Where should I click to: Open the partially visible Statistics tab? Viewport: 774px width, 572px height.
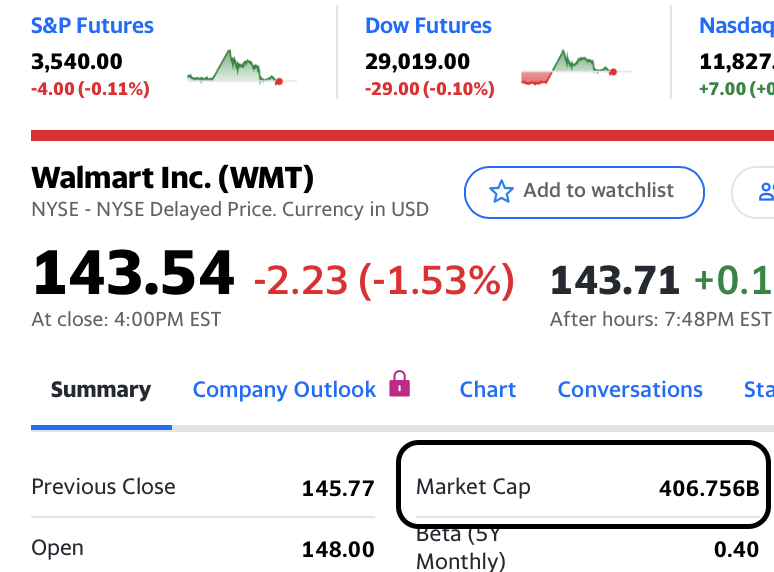click(759, 390)
